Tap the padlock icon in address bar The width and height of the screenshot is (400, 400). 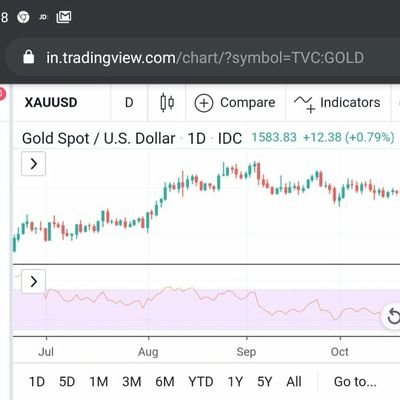click(x=29, y=57)
